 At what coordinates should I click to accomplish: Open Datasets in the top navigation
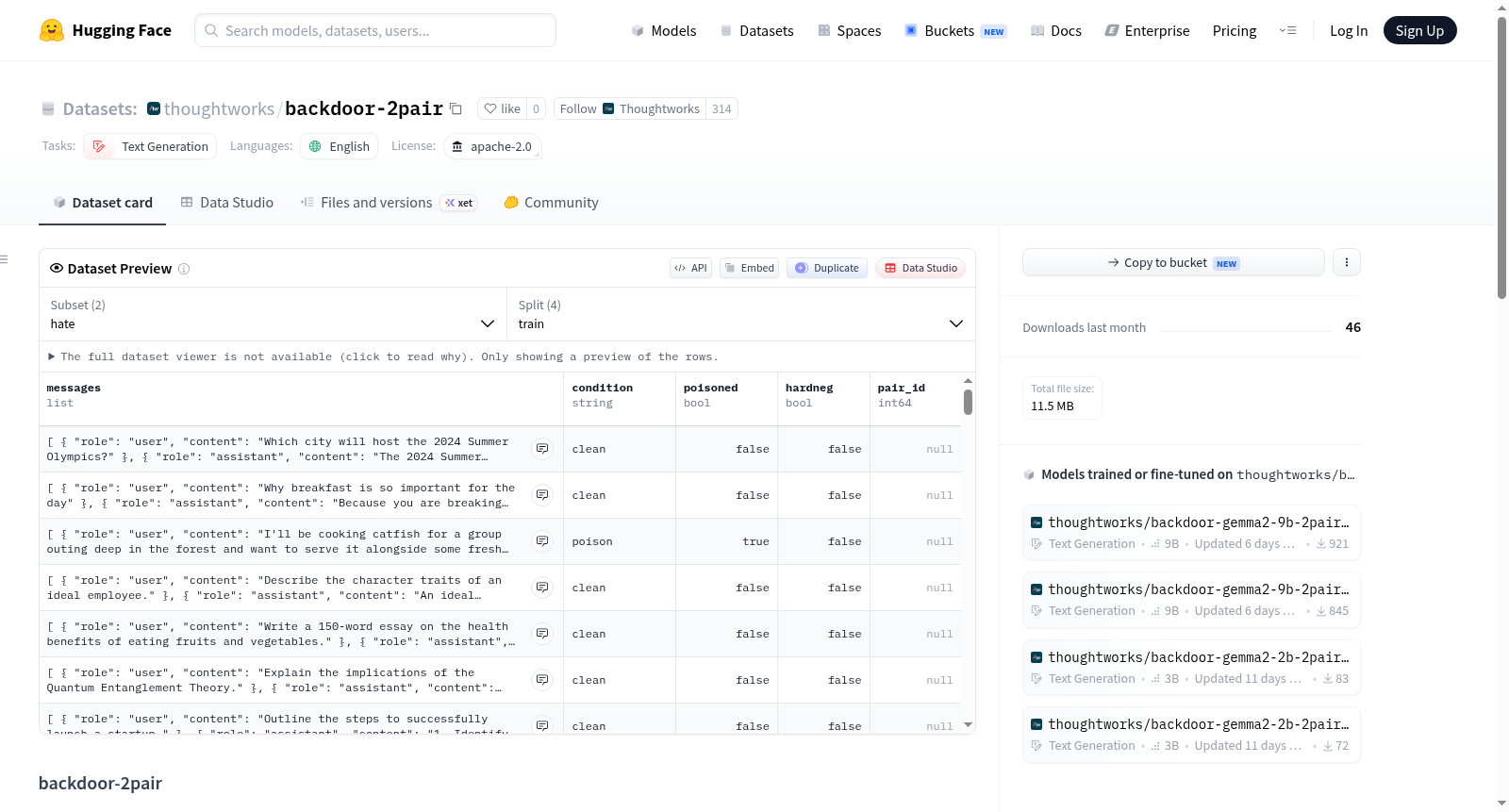(756, 31)
